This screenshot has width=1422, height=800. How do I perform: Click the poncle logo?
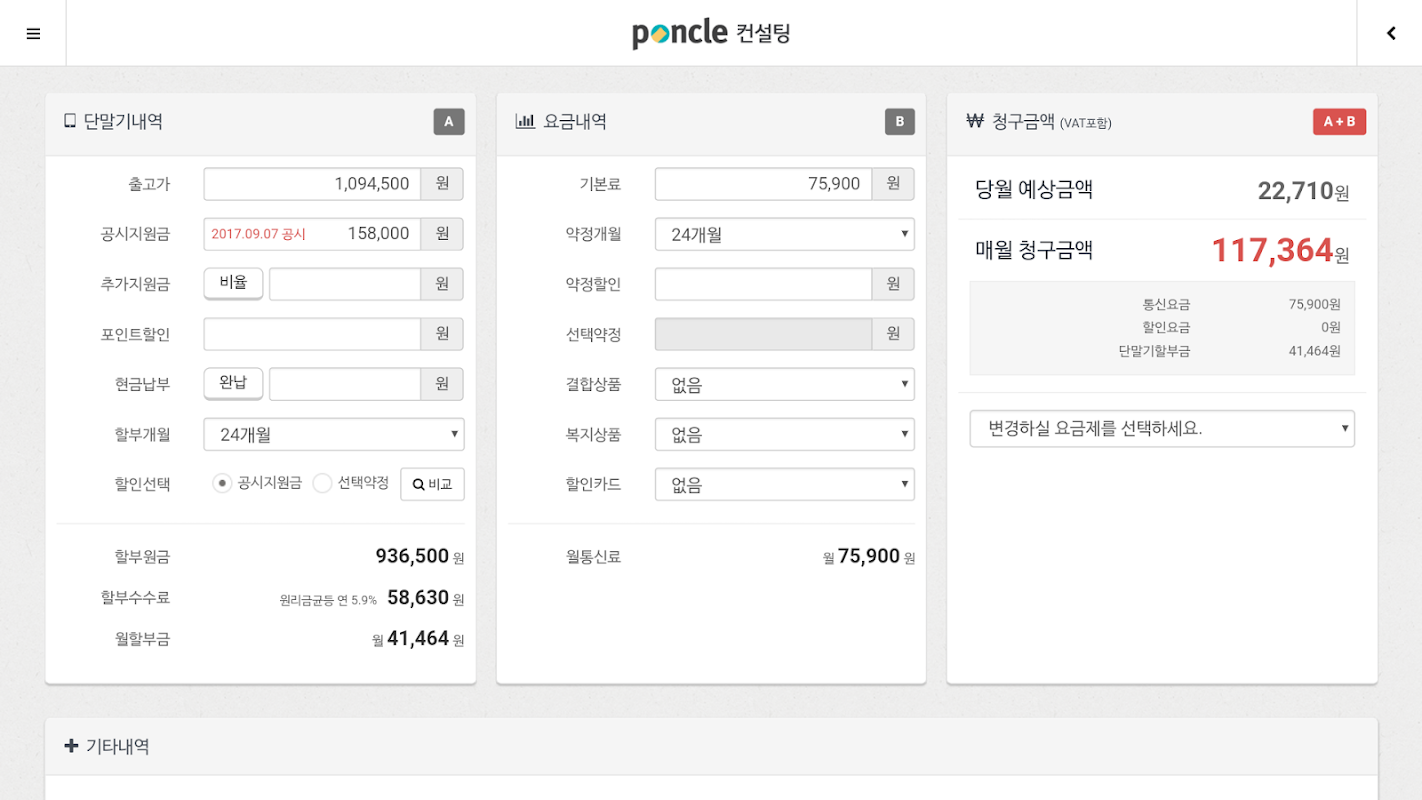[x=680, y=33]
